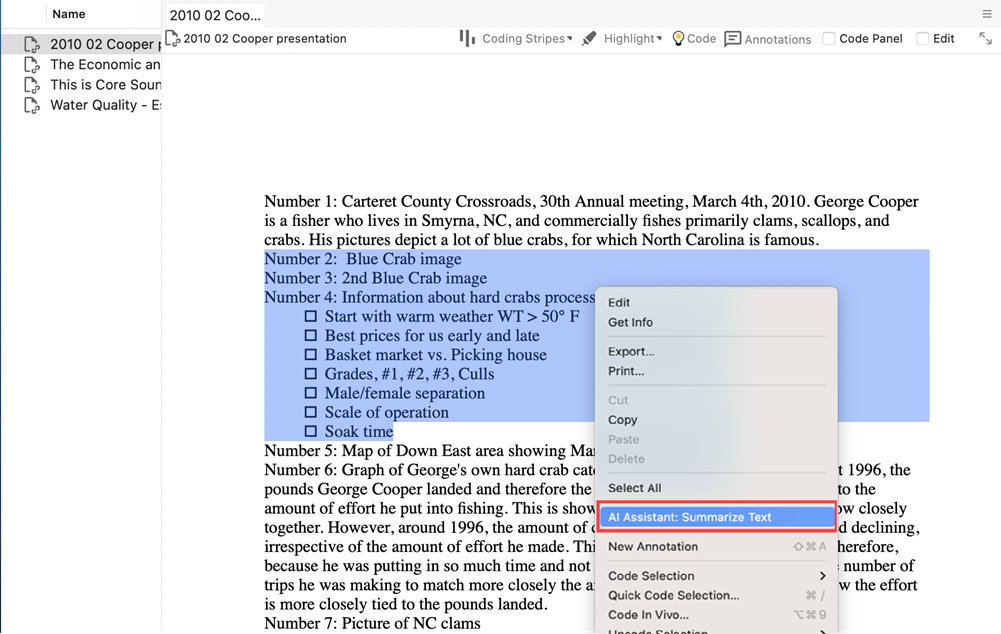Choose Get Info in the context menu
The width and height of the screenshot is (1001, 634).
coord(630,322)
